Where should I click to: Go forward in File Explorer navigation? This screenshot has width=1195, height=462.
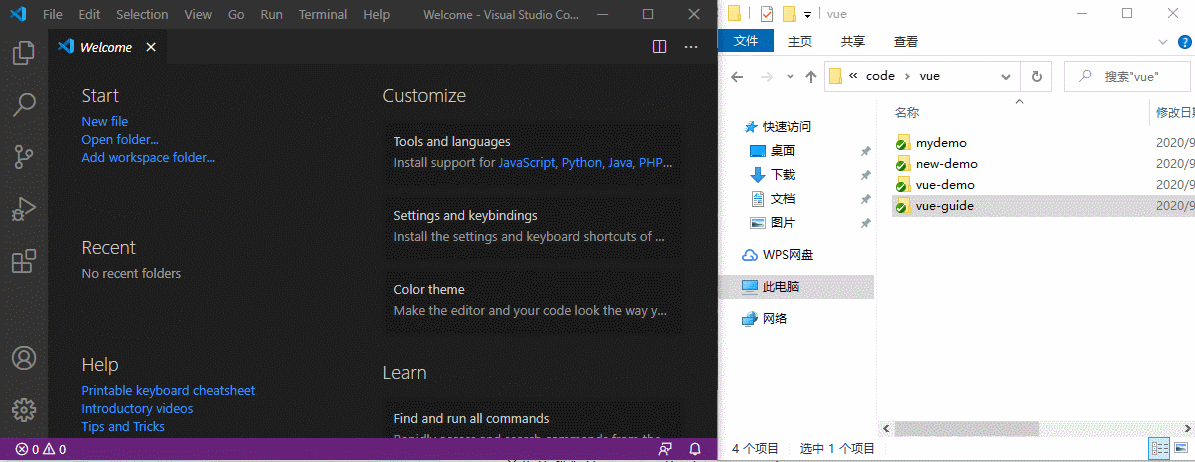pos(767,76)
